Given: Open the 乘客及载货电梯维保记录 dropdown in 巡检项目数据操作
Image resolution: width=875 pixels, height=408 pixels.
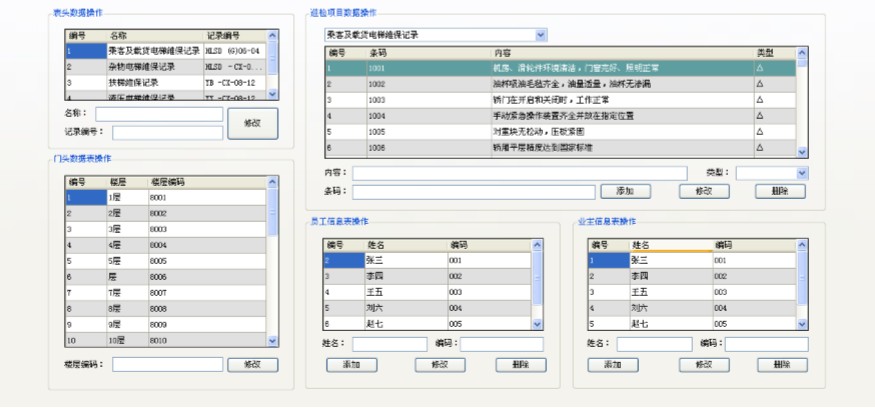Looking at the screenshot, I should [541, 35].
